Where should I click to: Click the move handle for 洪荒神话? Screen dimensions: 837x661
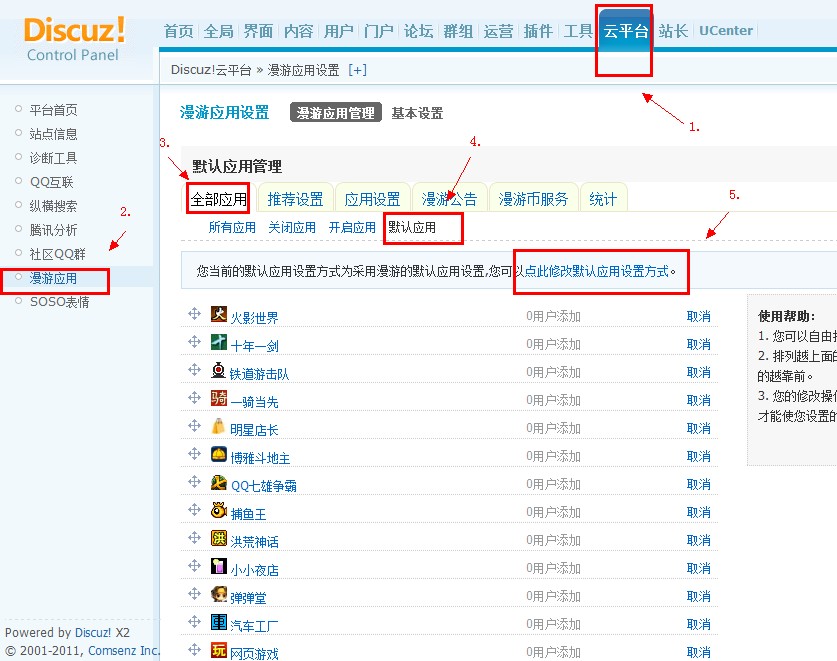pyautogui.click(x=194, y=538)
